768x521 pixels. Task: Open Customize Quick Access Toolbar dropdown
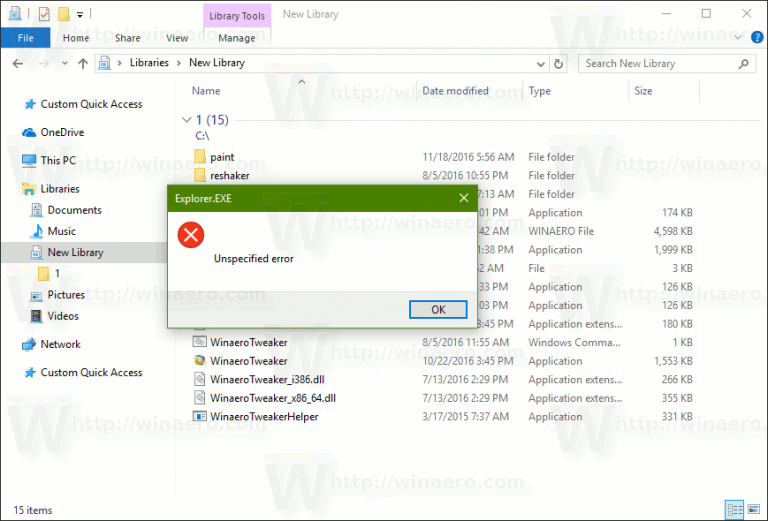pos(79,15)
